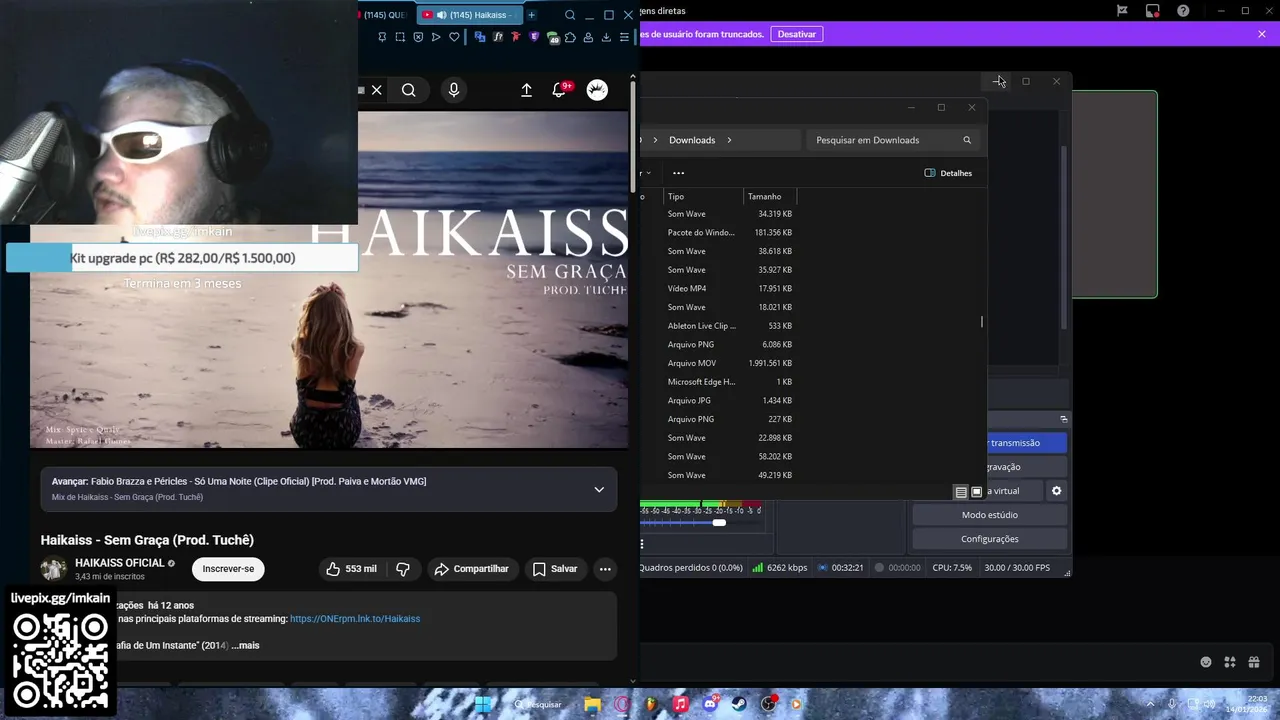The width and height of the screenshot is (1280, 720).
Task: Search tabs with browser magnifier icon
Action: pyautogui.click(x=570, y=15)
